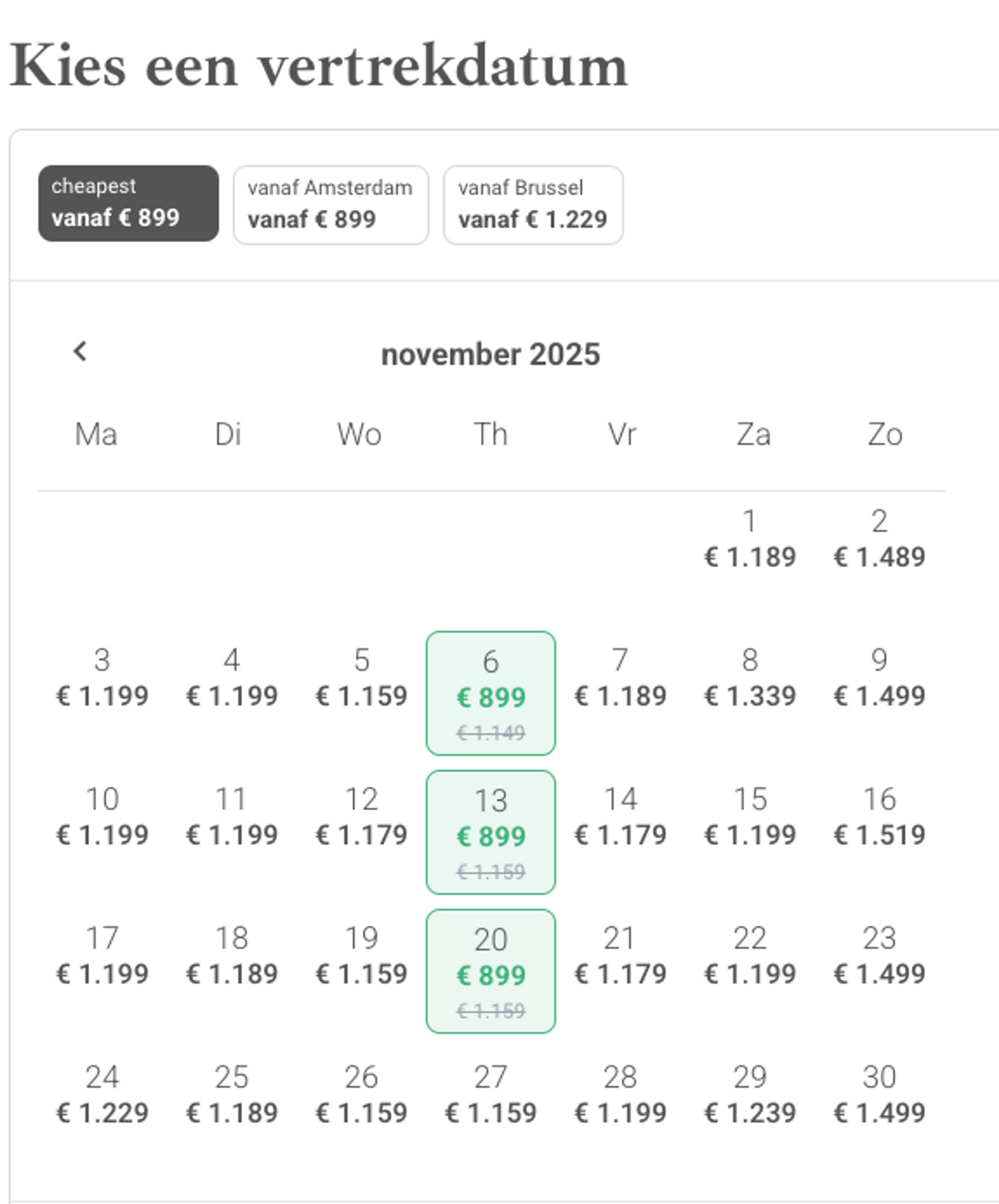
Task: Select 8 november priced € 1.339
Action: click(x=750, y=678)
